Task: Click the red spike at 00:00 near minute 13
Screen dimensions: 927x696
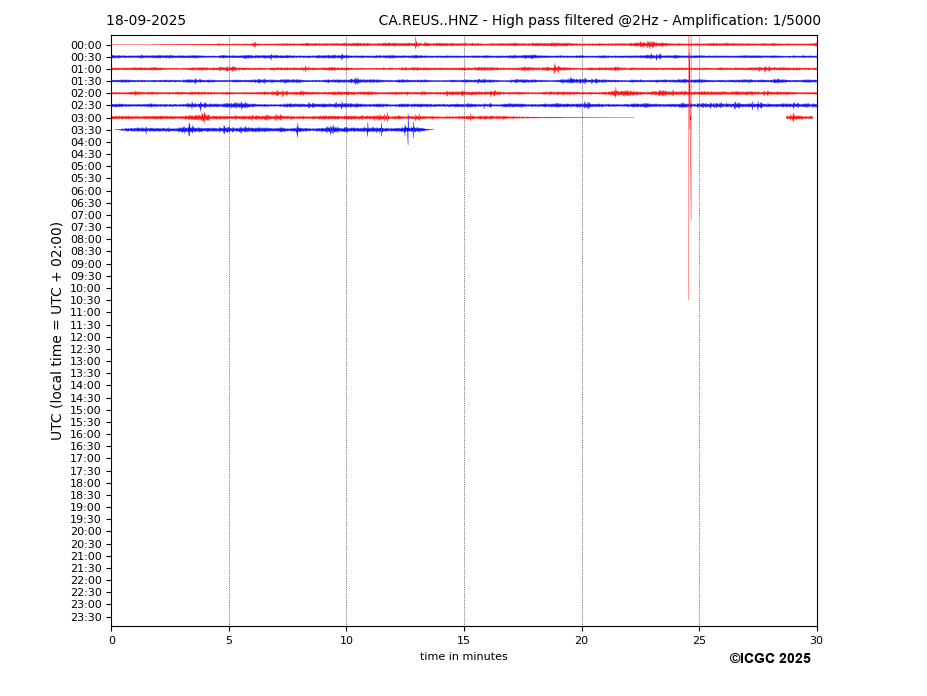Action: (x=416, y=43)
